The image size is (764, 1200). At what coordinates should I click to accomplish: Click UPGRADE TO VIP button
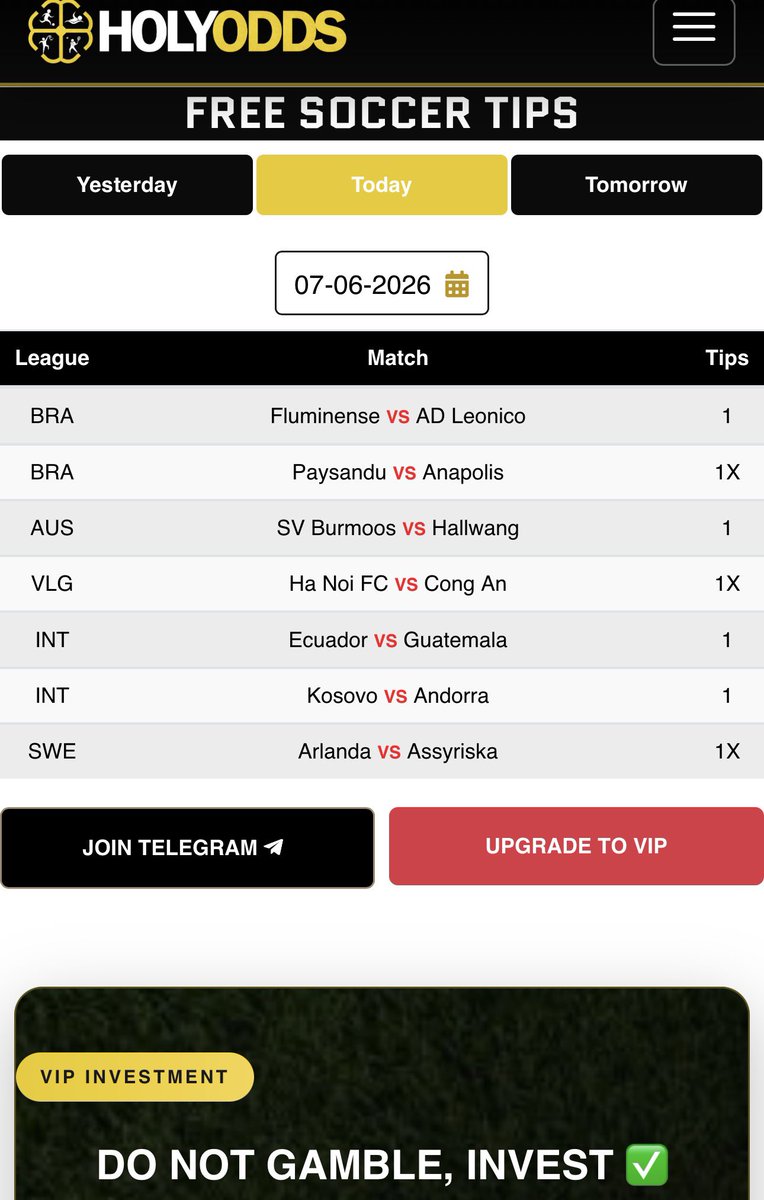click(x=576, y=846)
